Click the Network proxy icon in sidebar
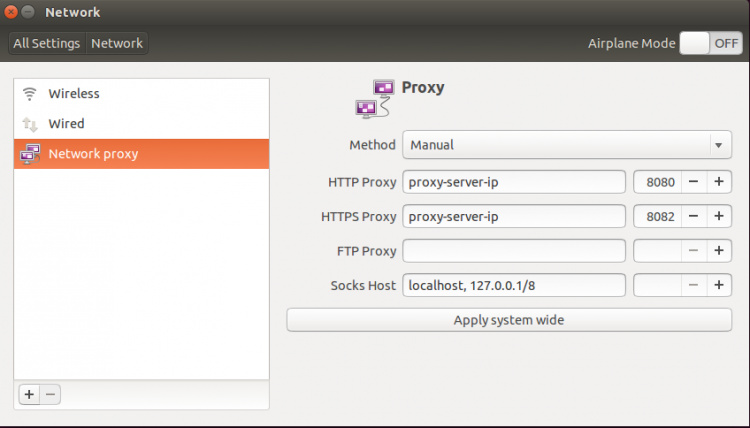 point(30,154)
